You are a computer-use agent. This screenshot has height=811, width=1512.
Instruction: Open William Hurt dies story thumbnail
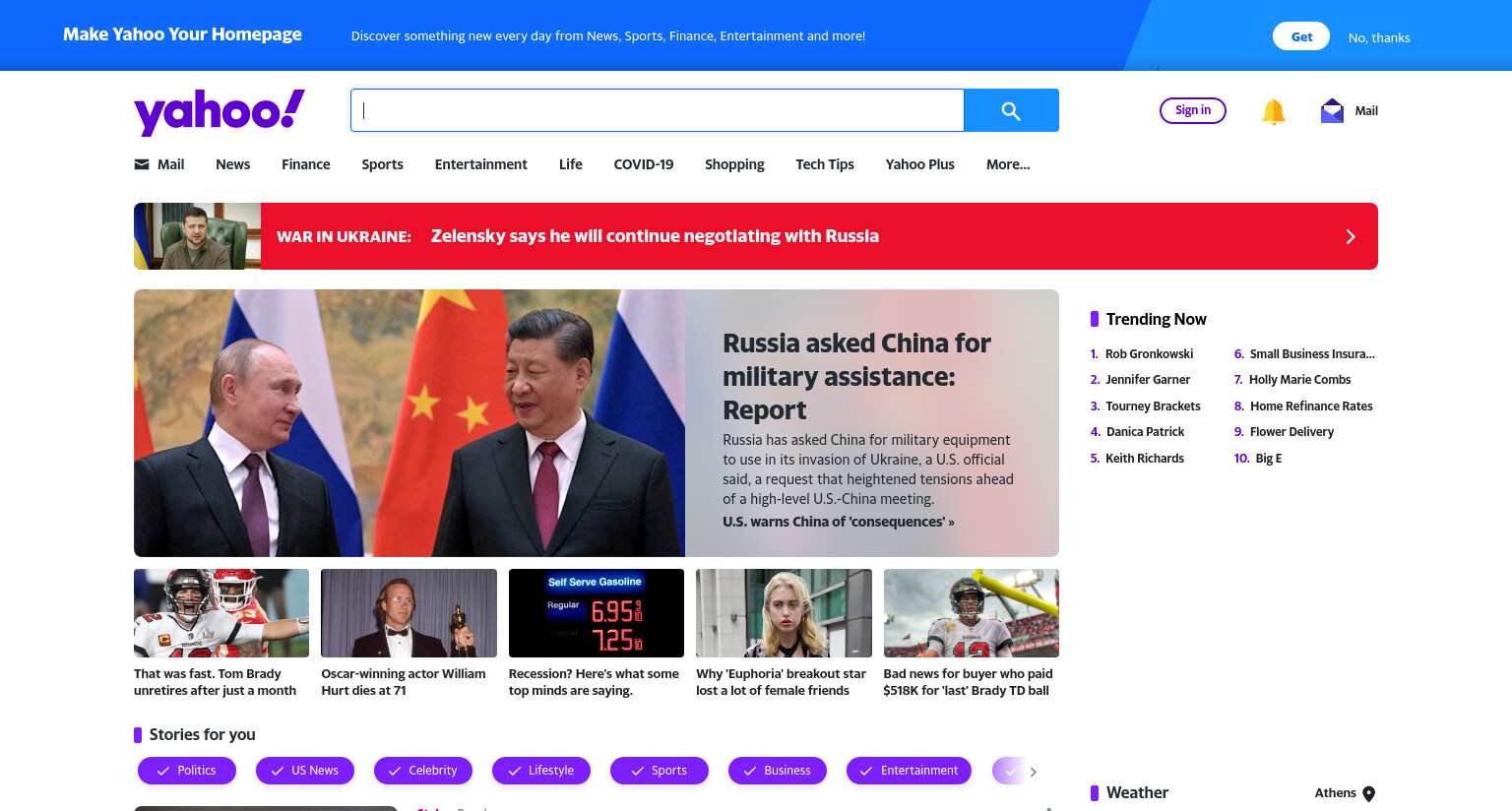click(x=409, y=613)
